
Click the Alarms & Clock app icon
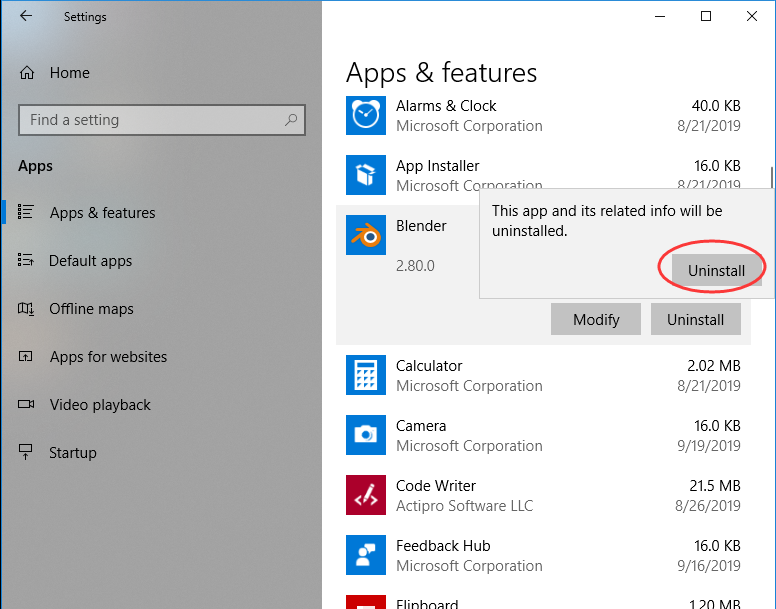pyautogui.click(x=366, y=115)
